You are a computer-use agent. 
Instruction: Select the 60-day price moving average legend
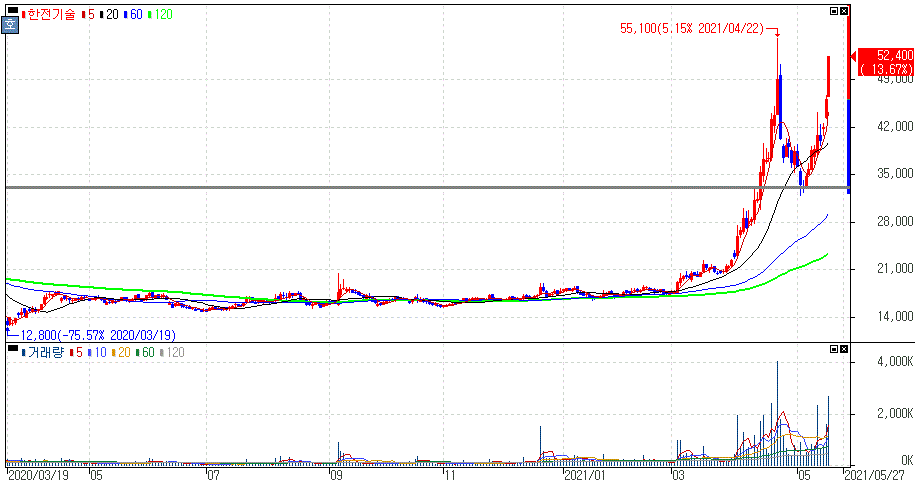[x=134, y=15]
